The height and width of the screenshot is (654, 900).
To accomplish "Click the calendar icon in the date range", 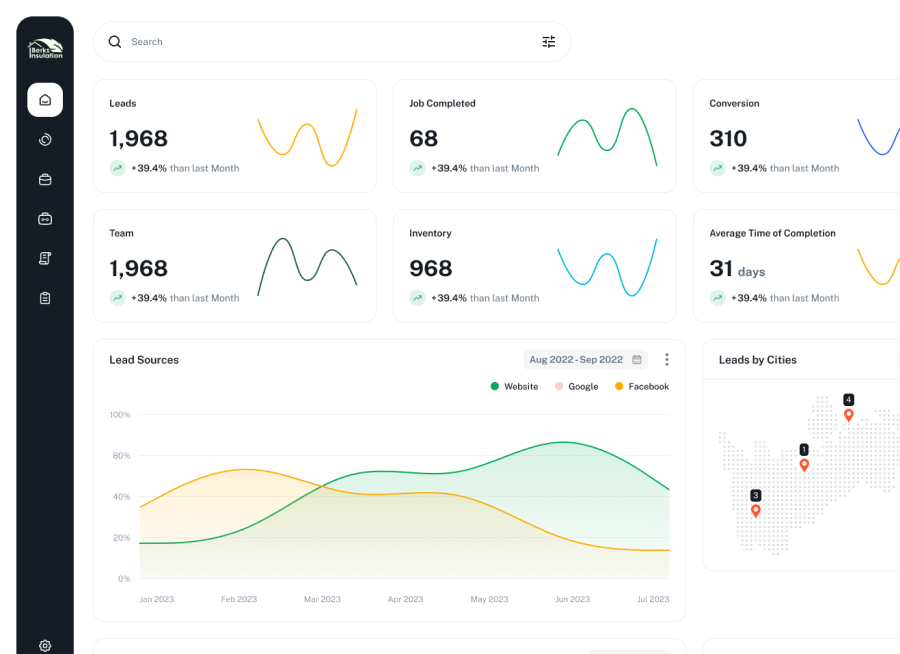I will [x=637, y=359].
